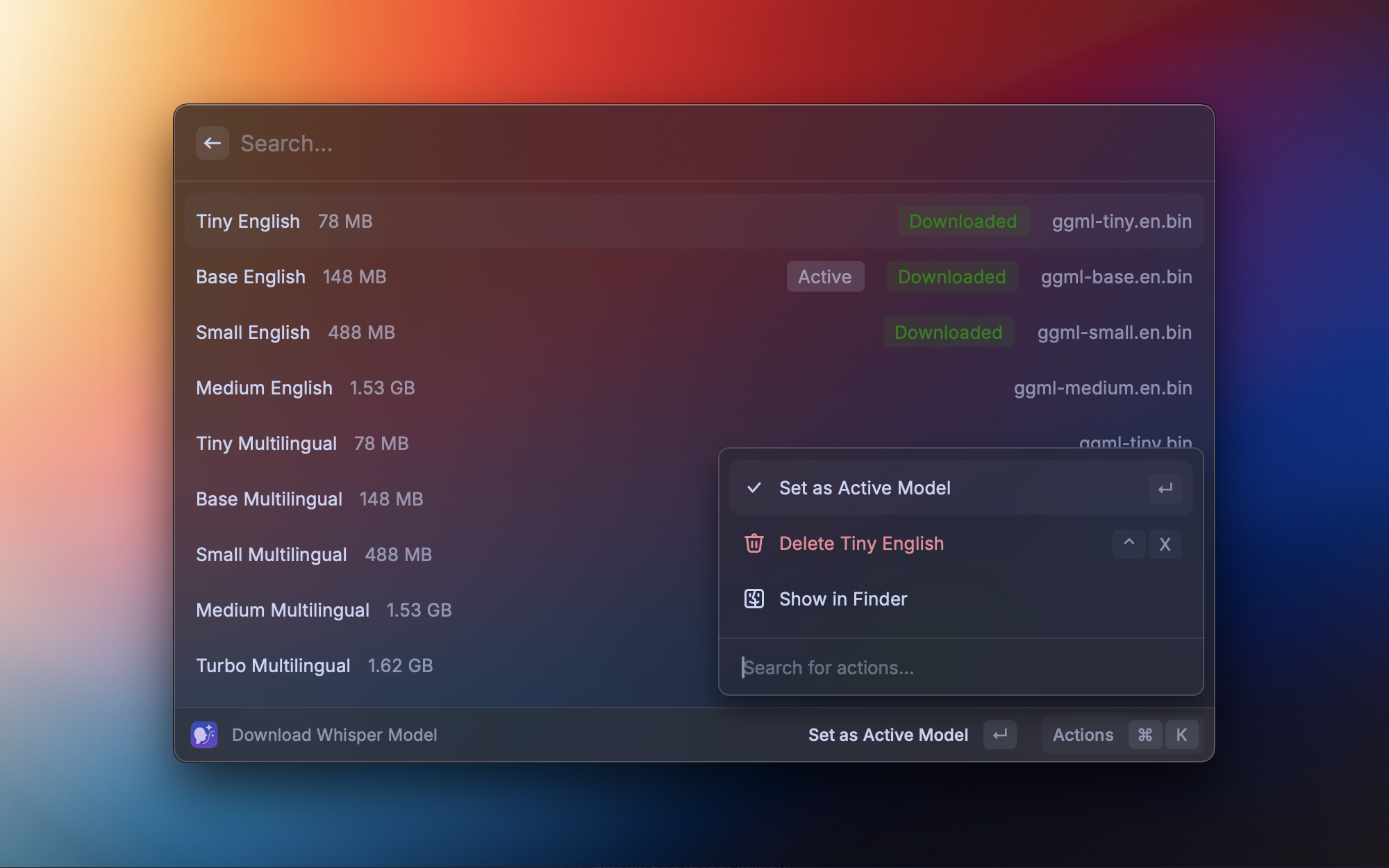The image size is (1389, 868).
Task: Click the return key icon in action menu
Action: click(x=1165, y=488)
